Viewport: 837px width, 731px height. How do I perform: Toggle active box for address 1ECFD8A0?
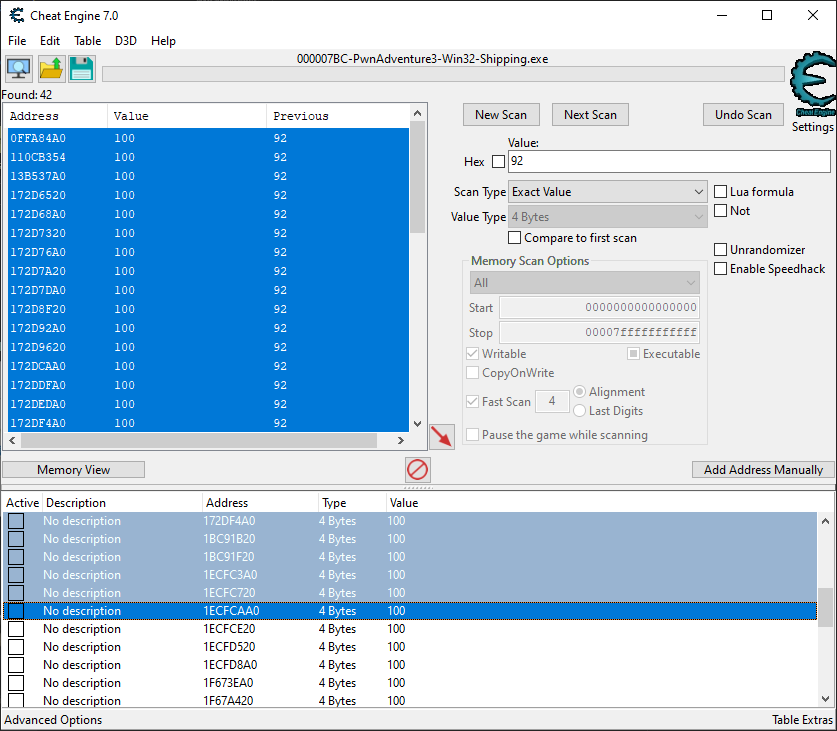16,665
